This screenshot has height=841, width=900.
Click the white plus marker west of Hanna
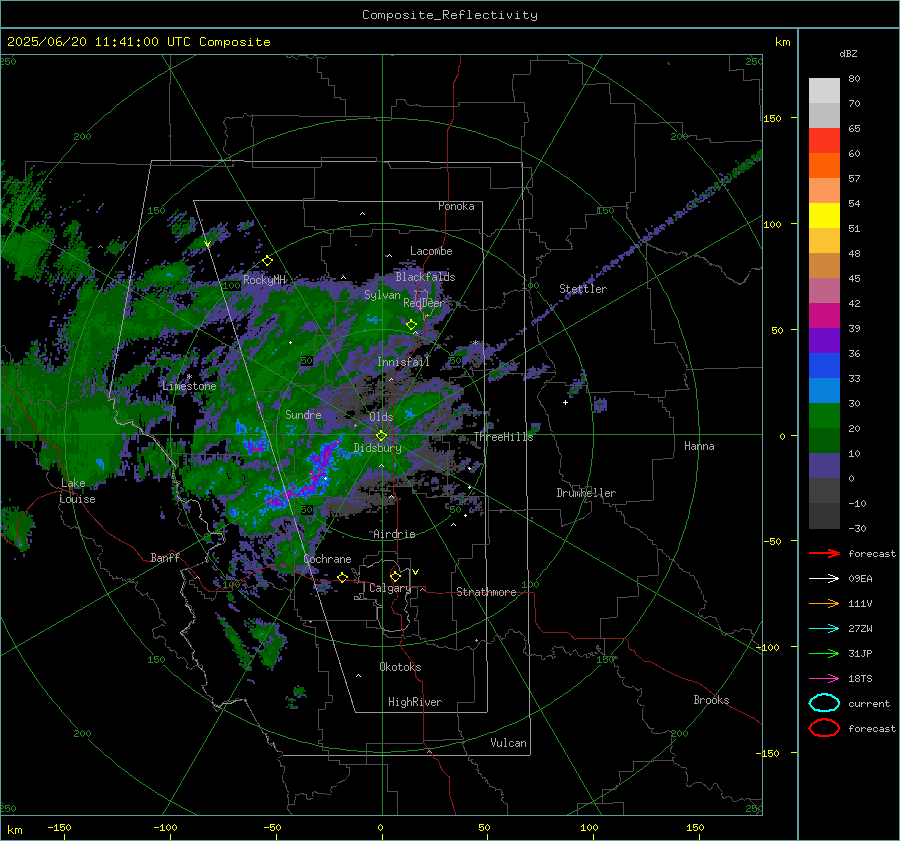(x=565, y=402)
